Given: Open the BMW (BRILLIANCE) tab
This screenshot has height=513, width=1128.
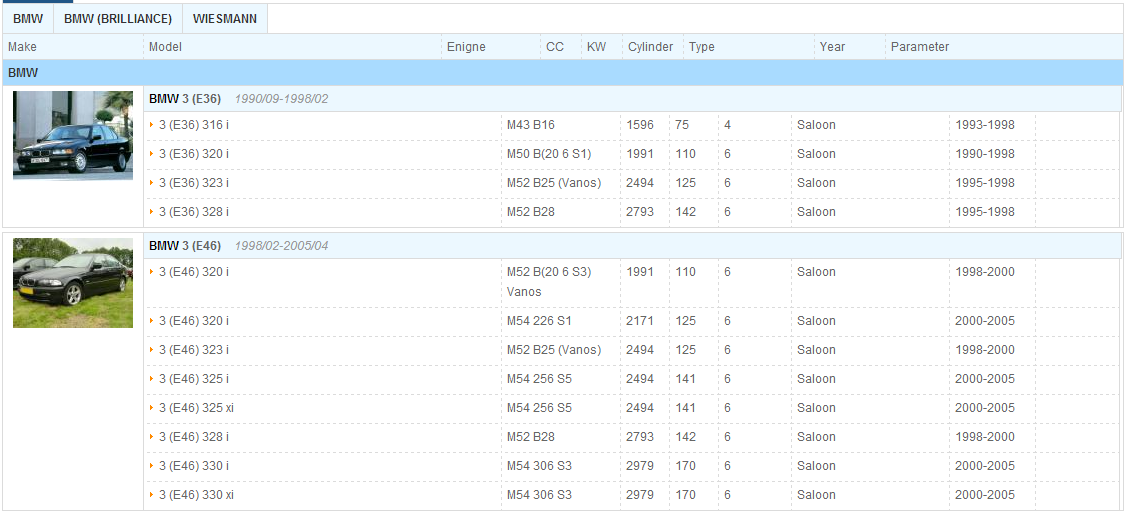Looking at the screenshot, I should [x=118, y=19].
